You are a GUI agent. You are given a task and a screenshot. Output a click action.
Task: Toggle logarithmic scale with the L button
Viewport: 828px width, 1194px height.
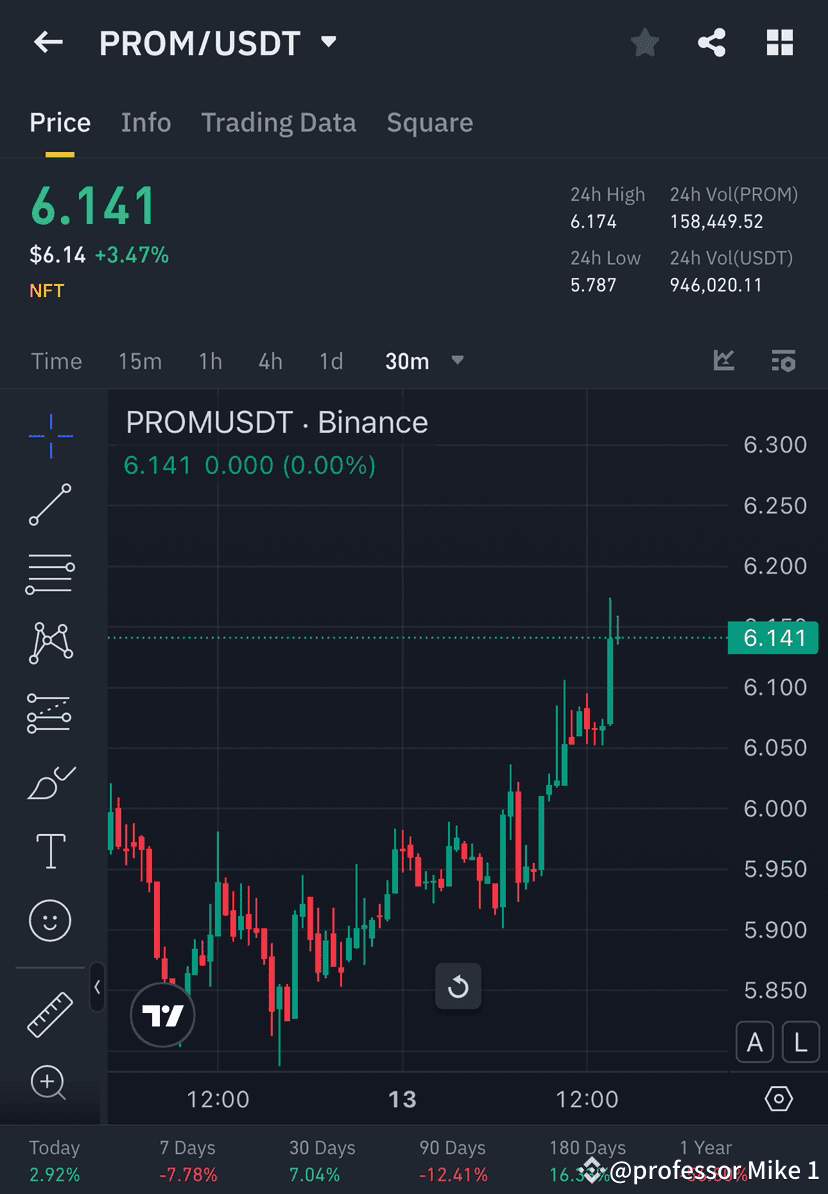point(800,1042)
